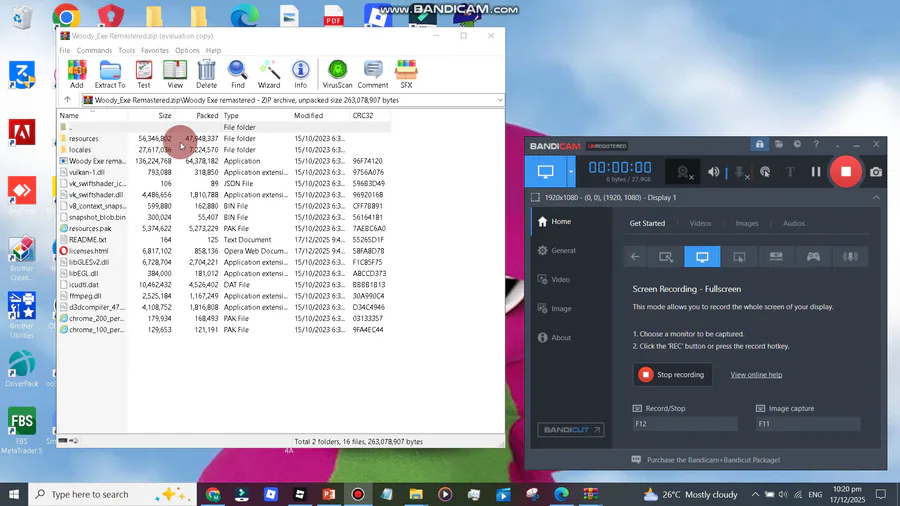Toggle the Bandicam microphone icon
This screenshot has width=900, height=506.
[741, 172]
